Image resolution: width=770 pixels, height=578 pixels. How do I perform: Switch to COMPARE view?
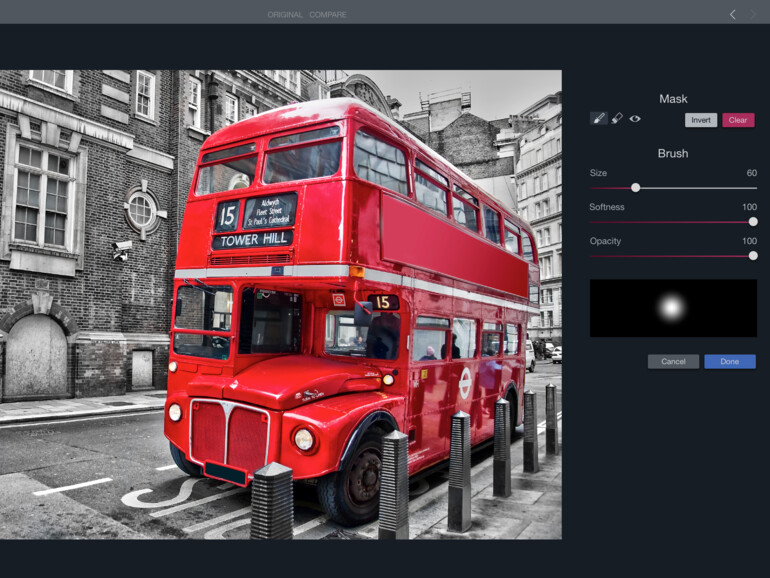(x=328, y=15)
